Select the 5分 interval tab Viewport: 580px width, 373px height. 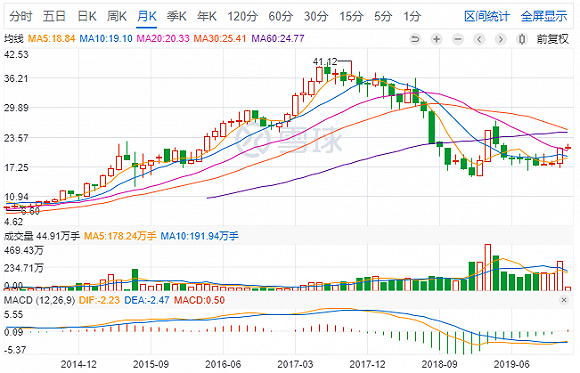click(x=382, y=16)
